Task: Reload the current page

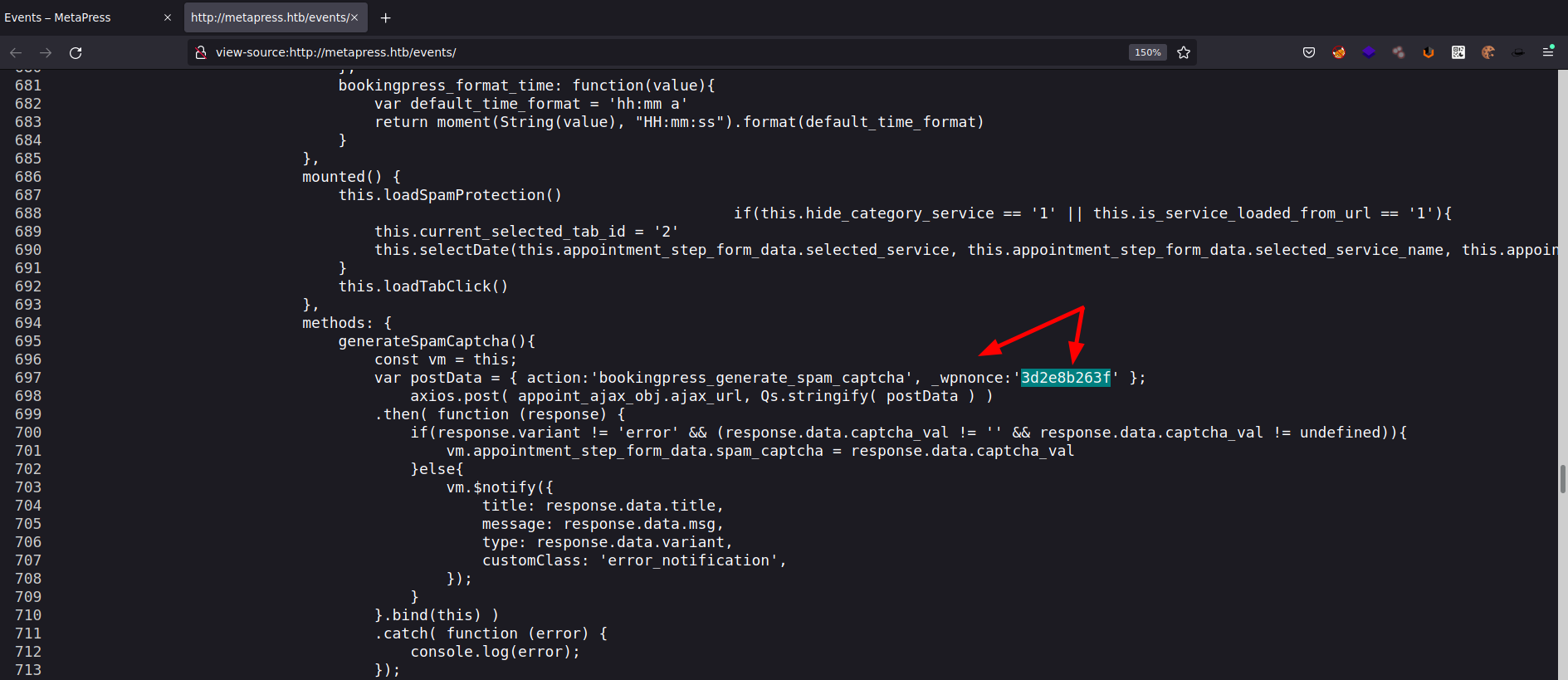Action: [x=76, y=52]
